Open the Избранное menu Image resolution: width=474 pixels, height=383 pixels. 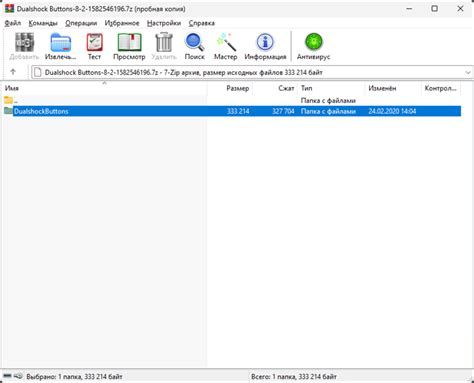click(122, 23)
